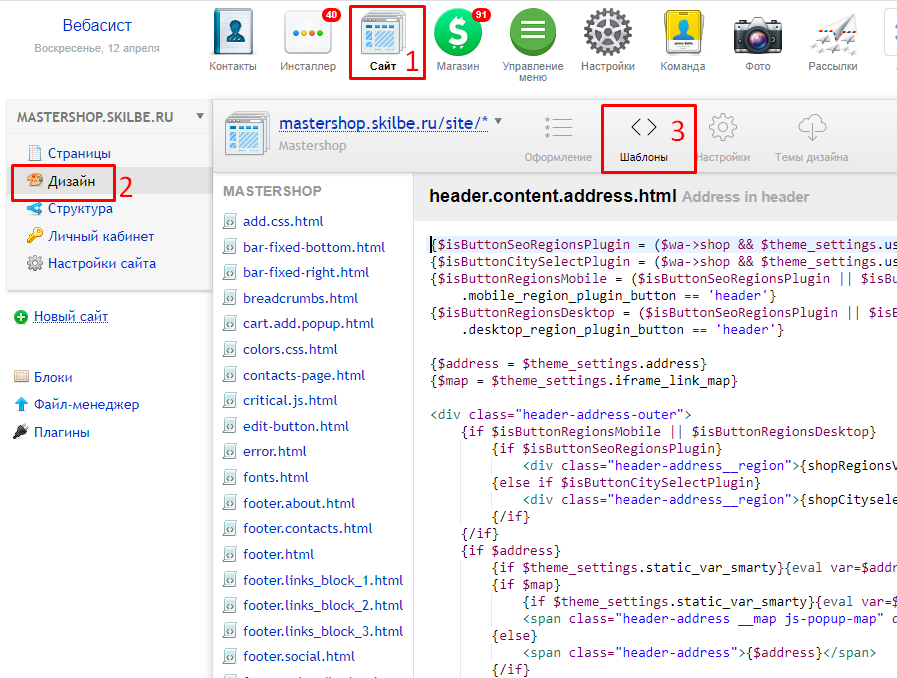Click the Новый сайт link
The height and width of the screenshot is (678, 897).
[x=71, y=317]
